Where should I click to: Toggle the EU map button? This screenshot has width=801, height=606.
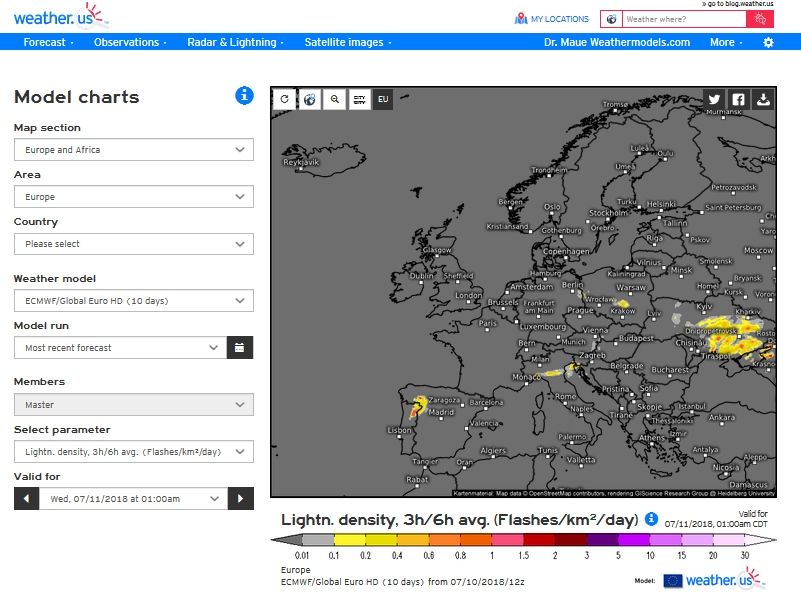pos(383,99)
